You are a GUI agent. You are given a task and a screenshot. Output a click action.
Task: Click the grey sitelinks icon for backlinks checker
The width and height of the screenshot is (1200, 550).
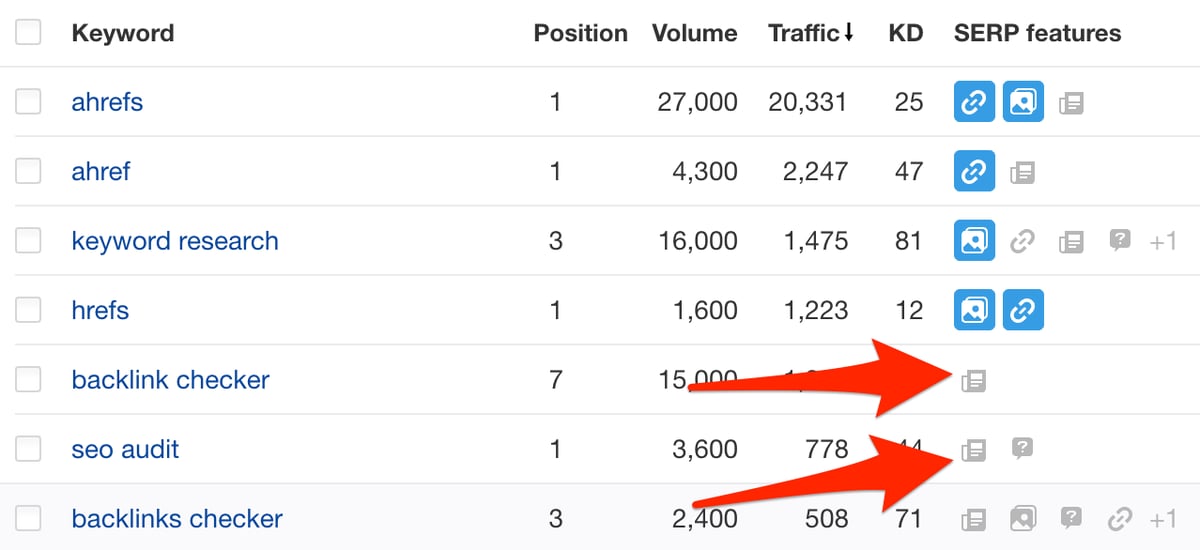[x=1120, y=519]
